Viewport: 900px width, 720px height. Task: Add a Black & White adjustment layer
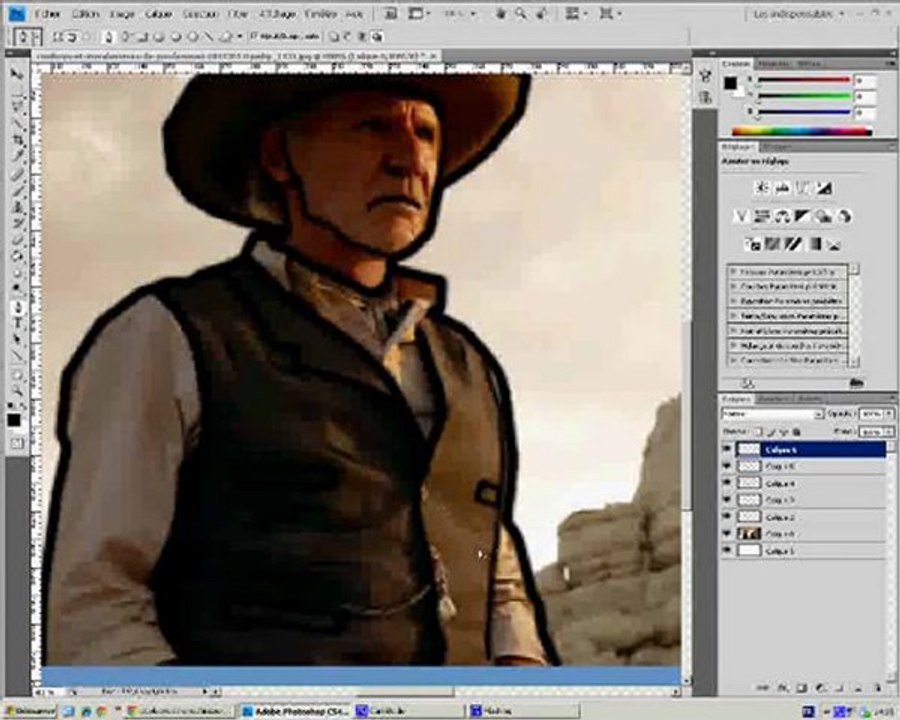(802, 216)
